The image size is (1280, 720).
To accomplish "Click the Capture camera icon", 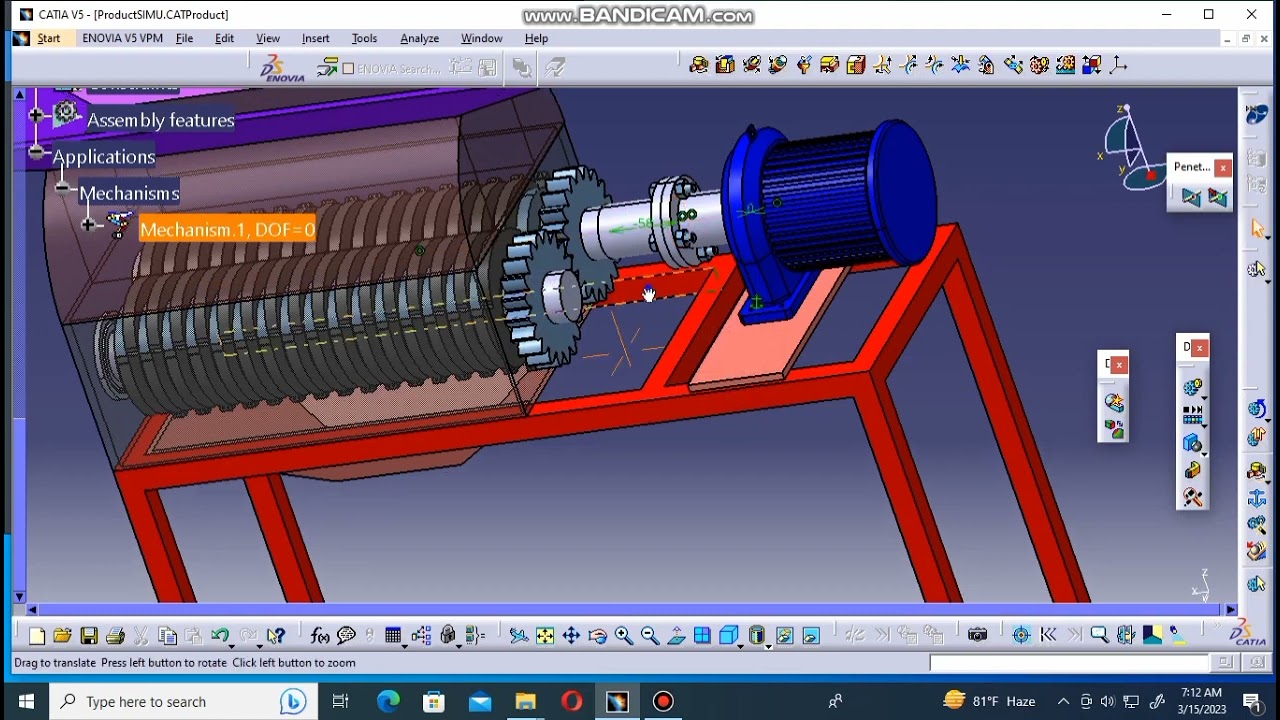I will point(977,635).
